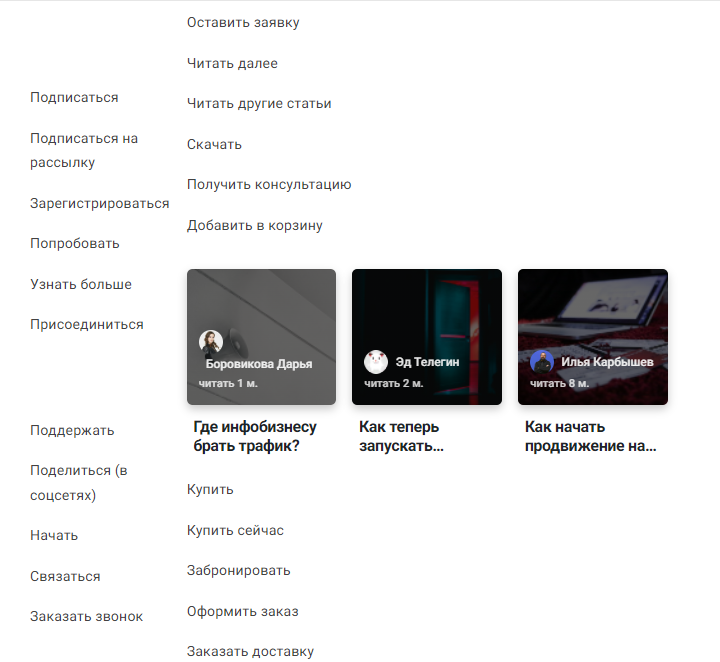
Task: Select "Забронировать" option
Action: click(238, 570)
